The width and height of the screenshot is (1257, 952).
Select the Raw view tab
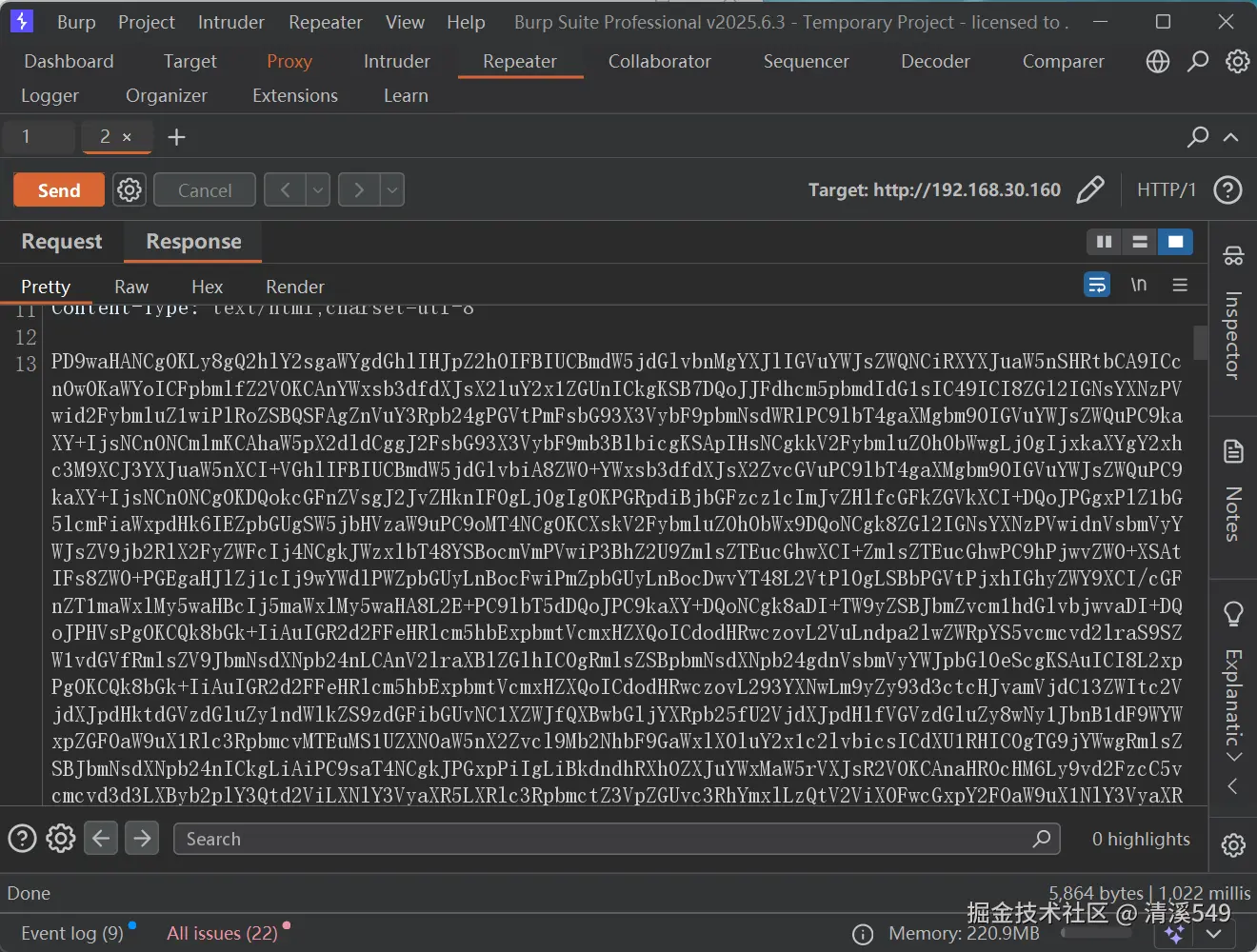pos(131,287)
